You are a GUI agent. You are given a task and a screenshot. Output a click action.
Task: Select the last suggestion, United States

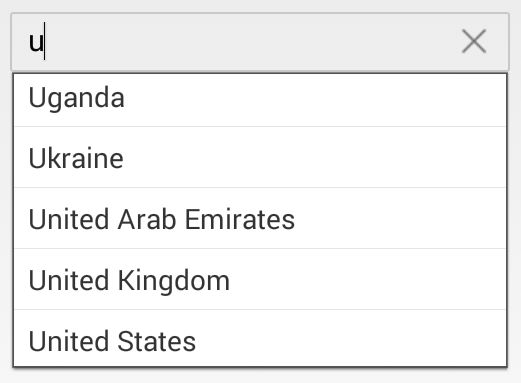point(260,338)
